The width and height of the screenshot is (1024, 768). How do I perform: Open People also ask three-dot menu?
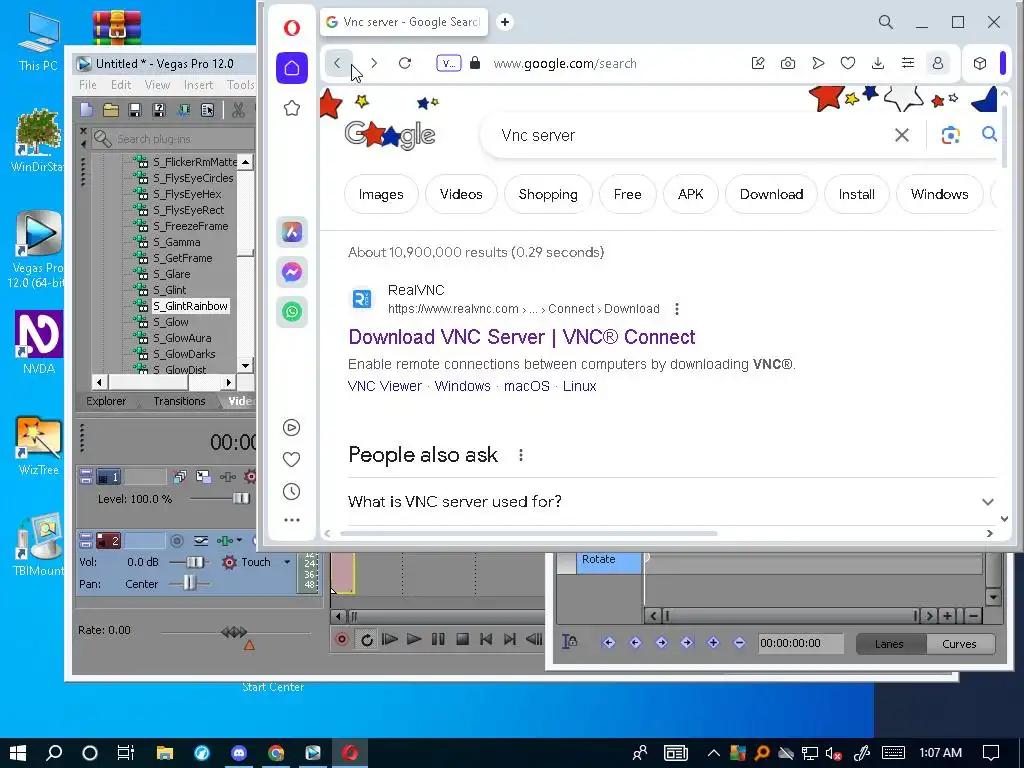pyautogui.click(x=520, y=455)
